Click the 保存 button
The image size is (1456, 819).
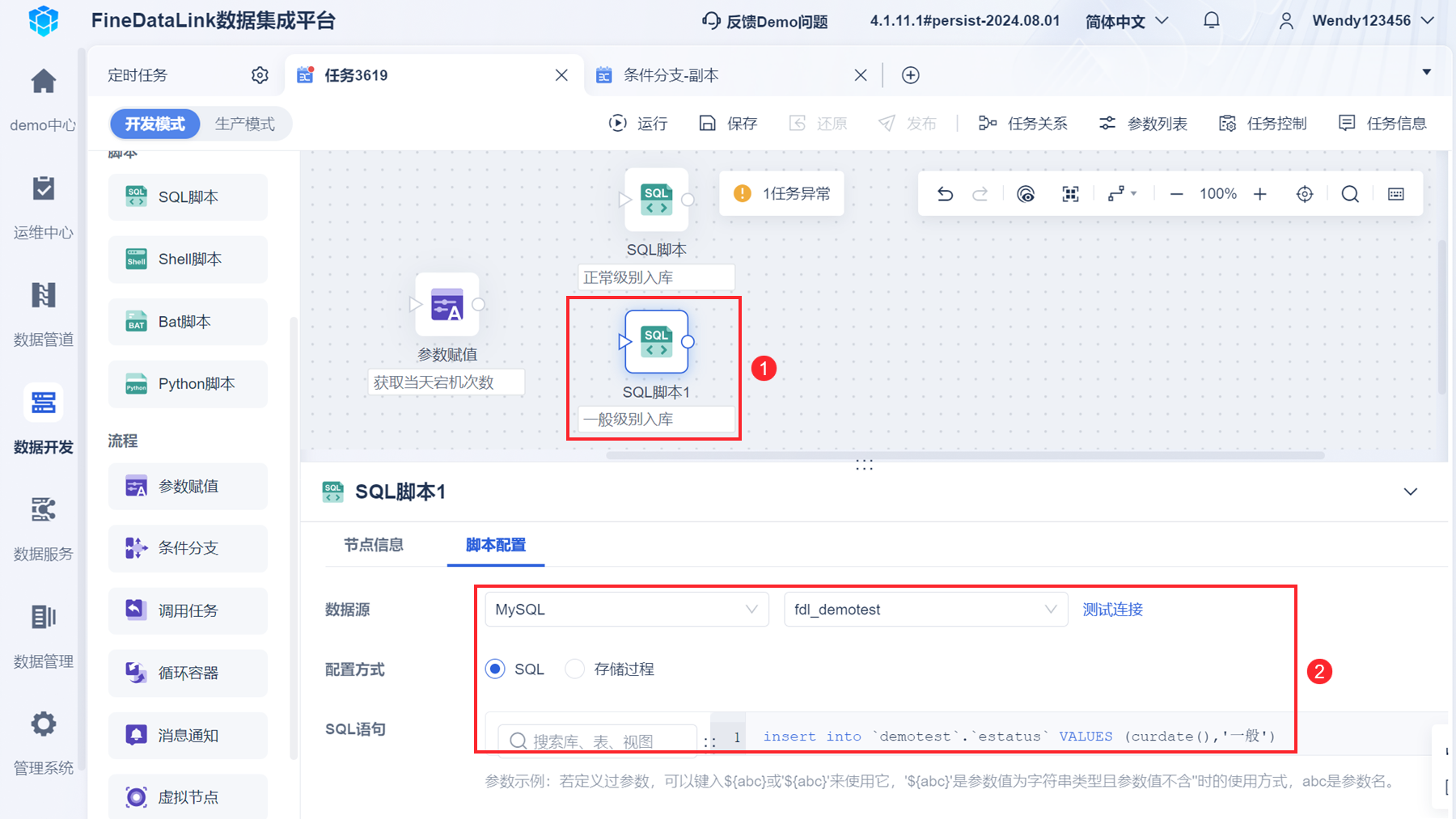coord(728,123)
